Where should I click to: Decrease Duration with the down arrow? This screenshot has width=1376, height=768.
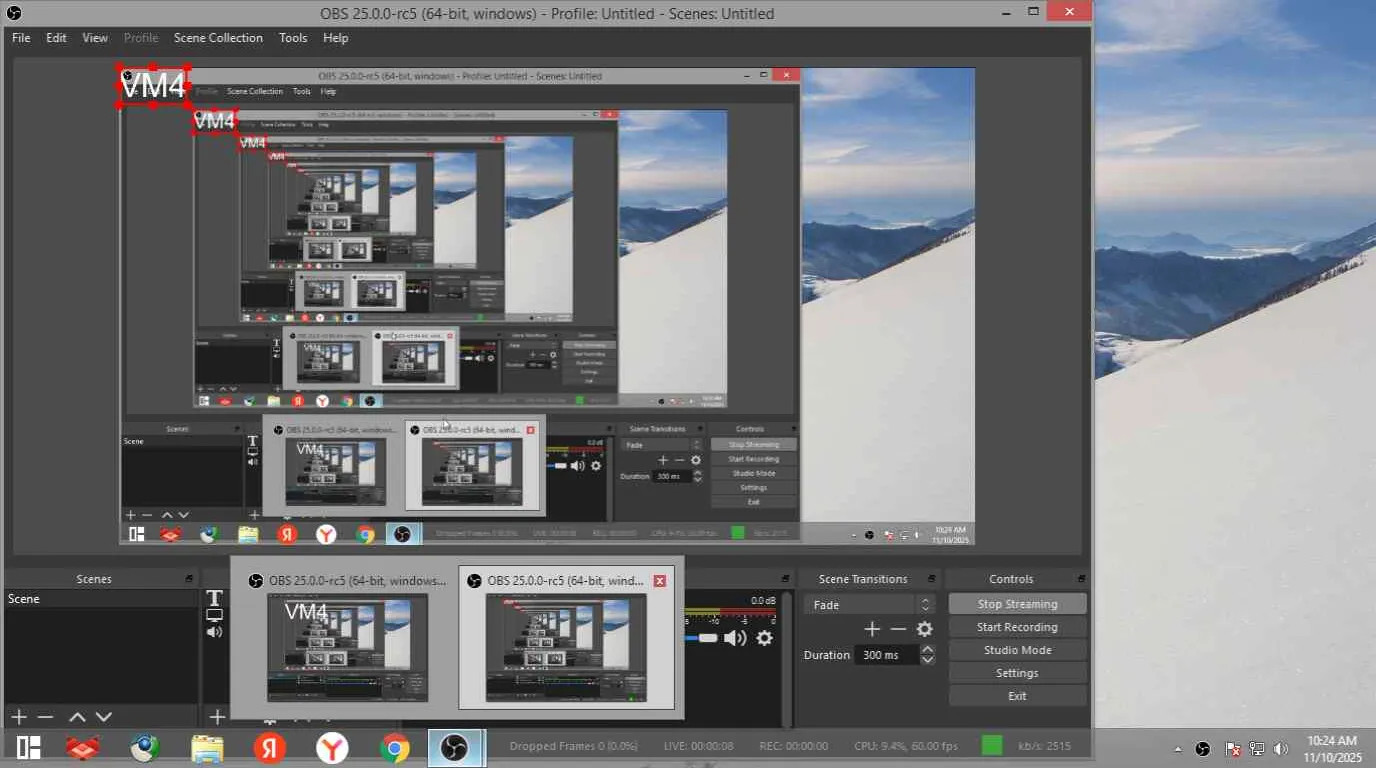coord(928,660)
